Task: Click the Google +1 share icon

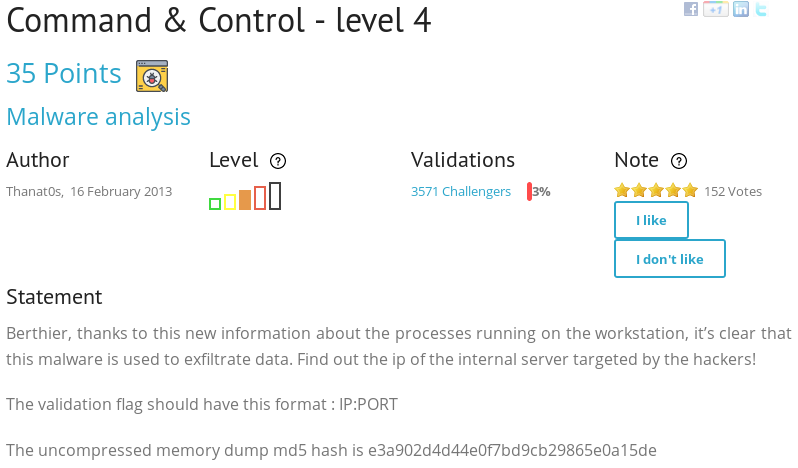Action: pos(715,9)
